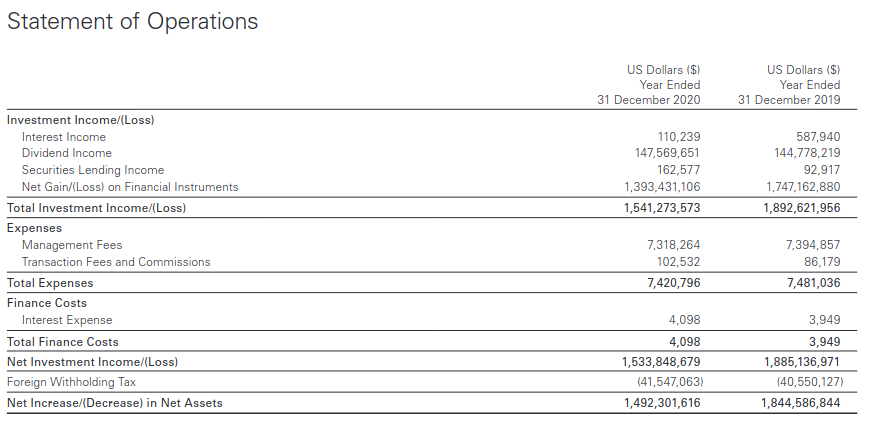Click the Total Investment Income/(Loss) row label
Image resolution: width=871 pixels, height=425 pixels.
pos(96,208)
